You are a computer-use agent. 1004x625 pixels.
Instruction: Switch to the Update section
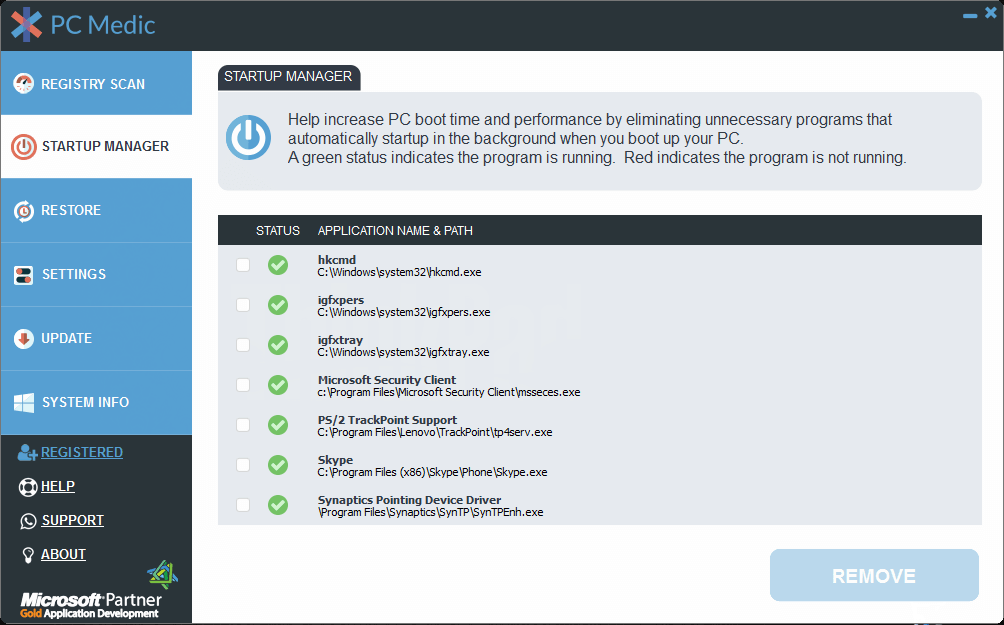(x=97, y=339)
